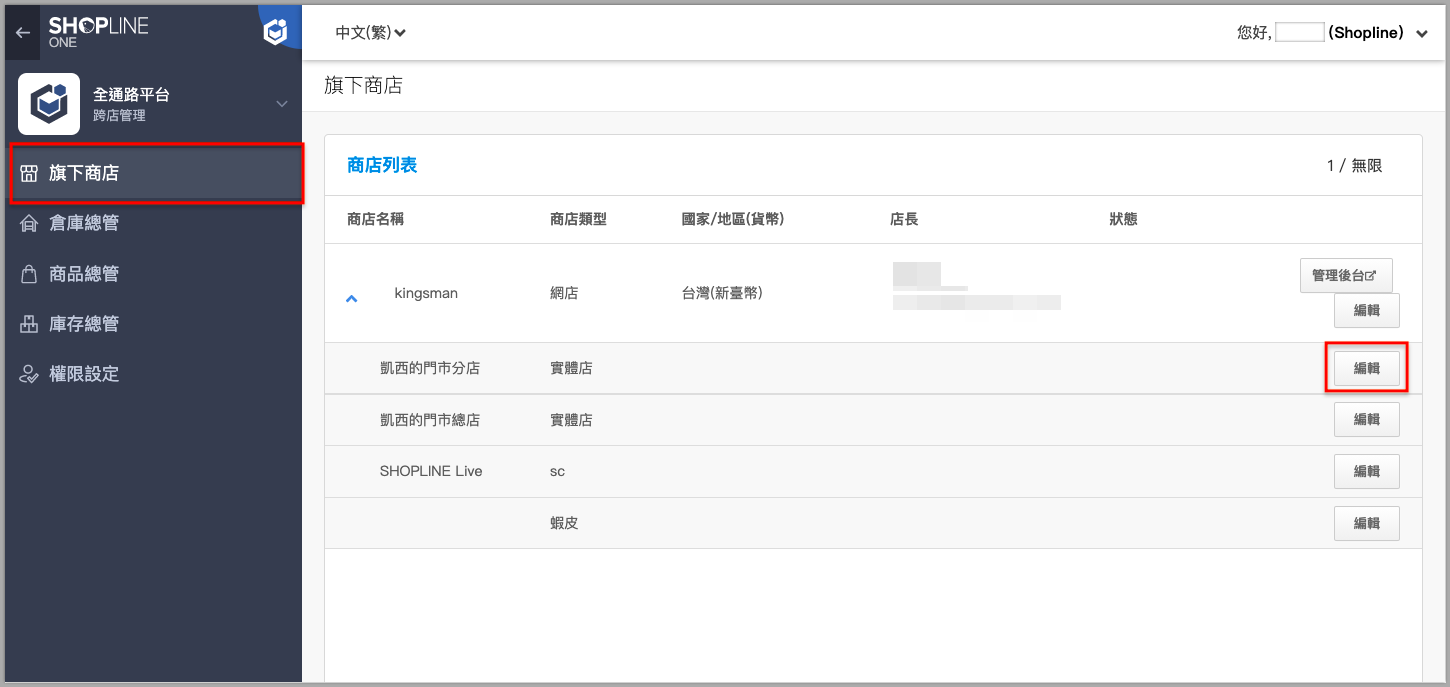Viewport: 1450px width, 687px height.
Task: Collapse the kingsman store row chevron
Action: coord(351,298)
